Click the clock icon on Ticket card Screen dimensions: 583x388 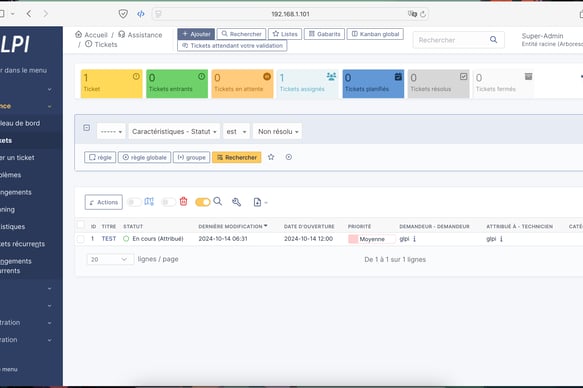click(x=136, y=76)
